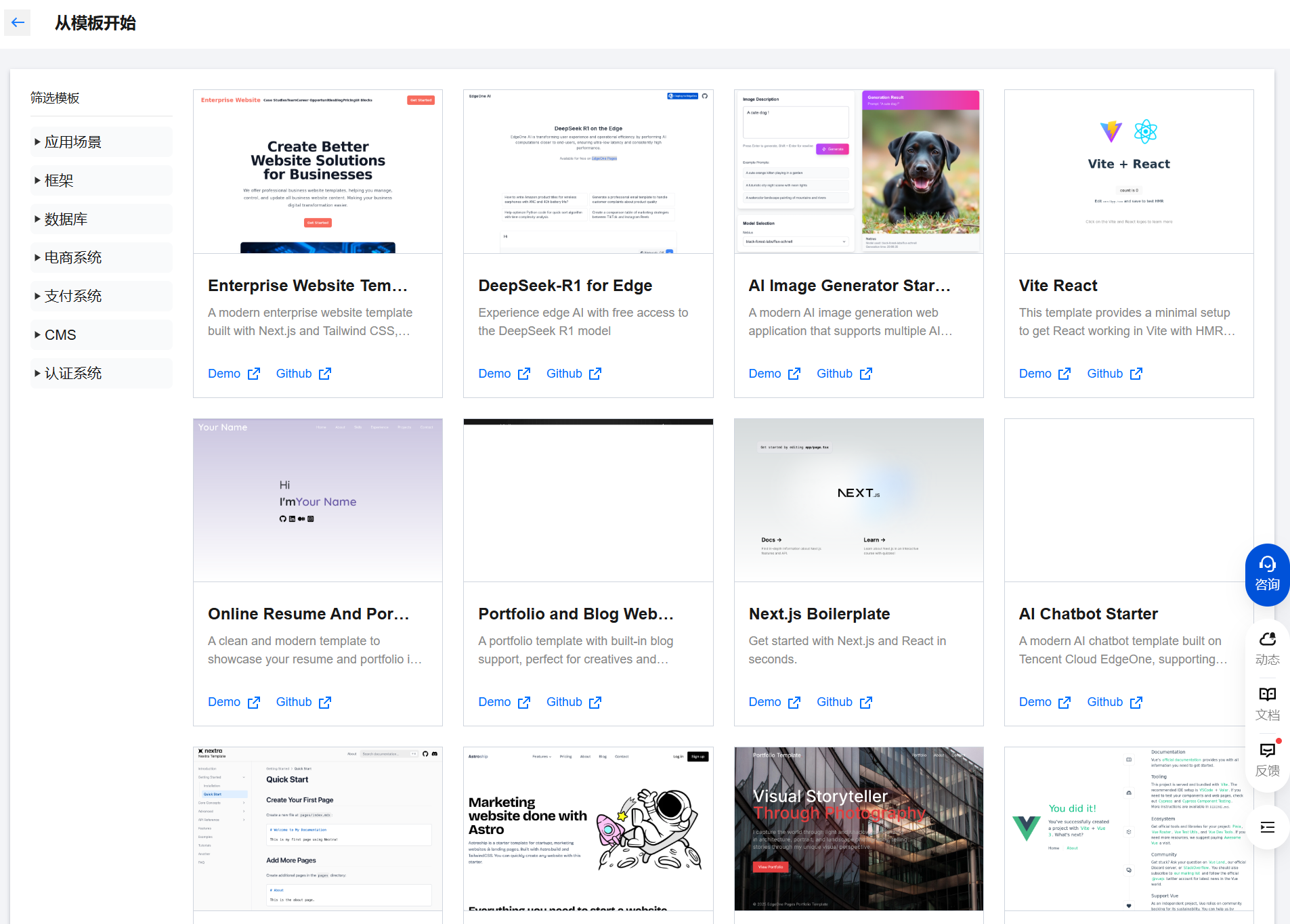Image resolution: width=1290 pixels, height=924 pixels.
Task: Open the 反馈 feedback icon
Action: coord(1267,760)
